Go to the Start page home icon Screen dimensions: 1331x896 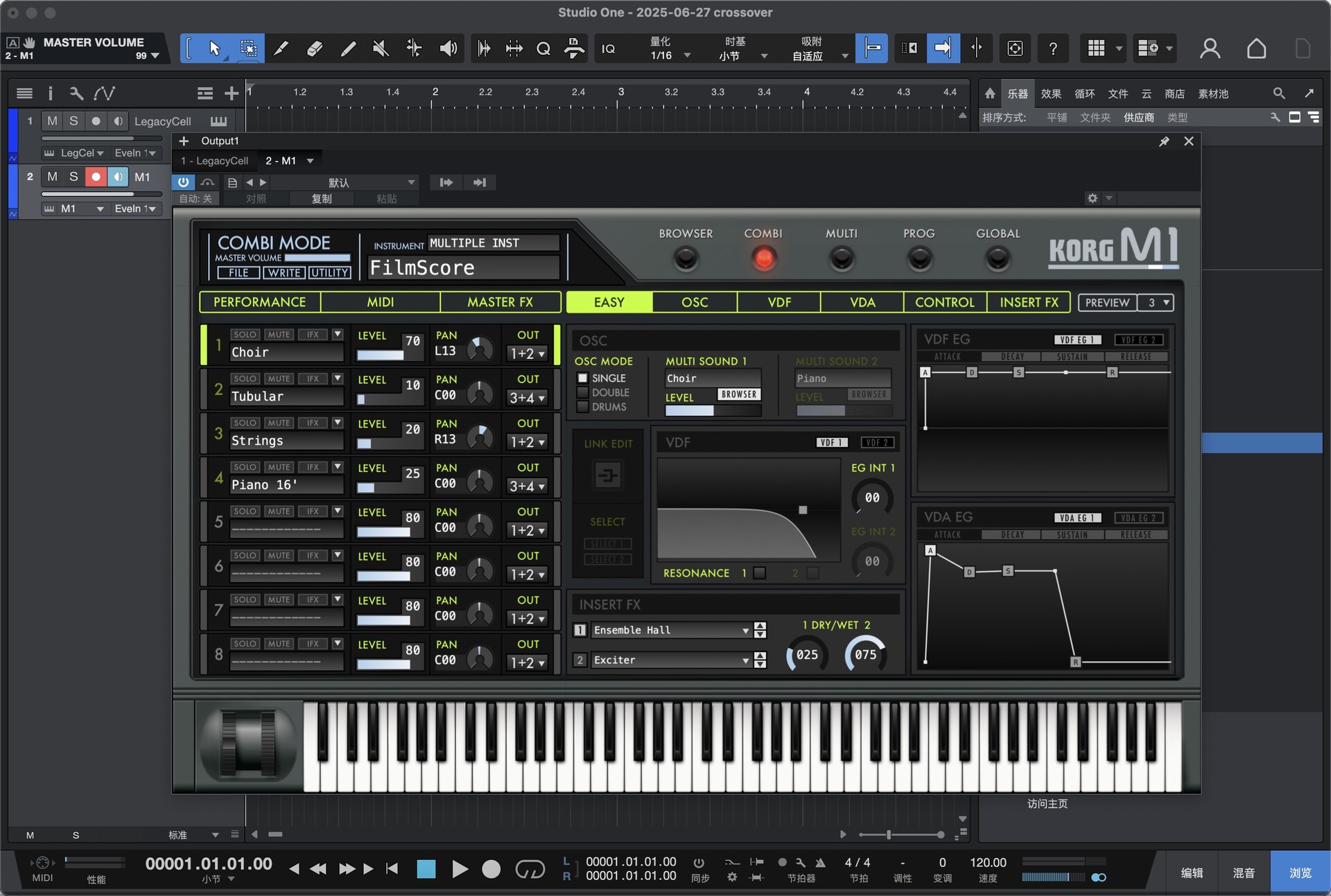click(1256, 48)
